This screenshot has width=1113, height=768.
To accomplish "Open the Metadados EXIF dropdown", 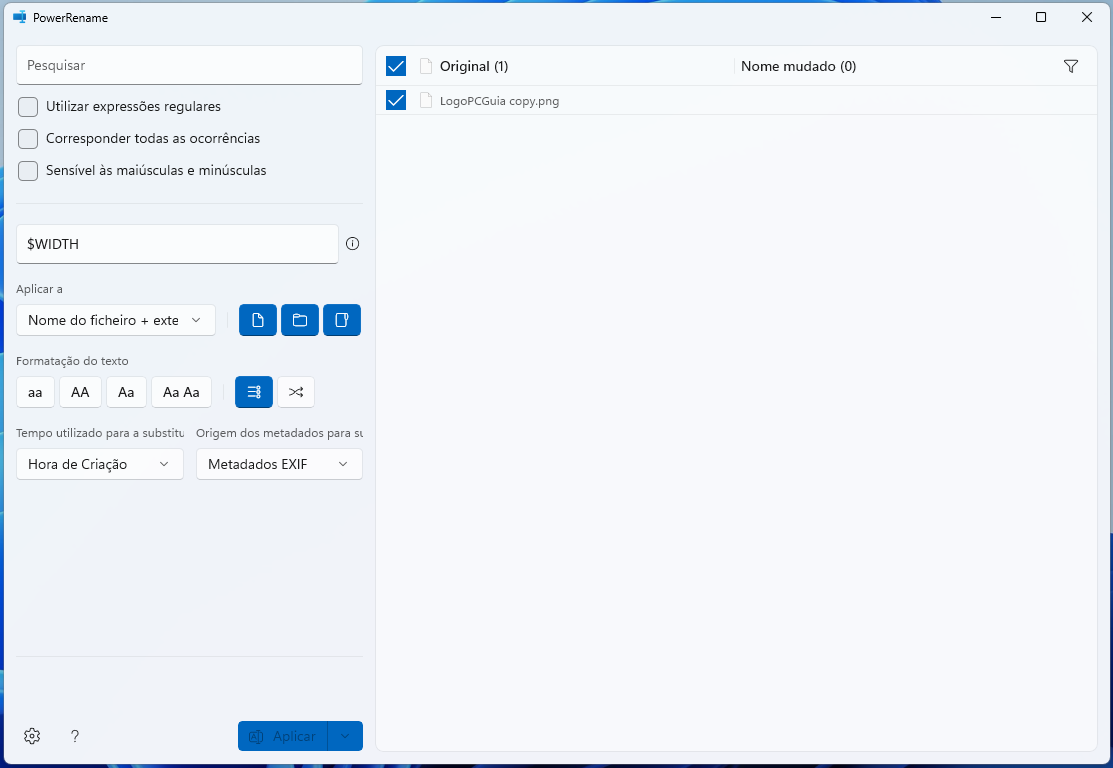I will click(279, 464).
